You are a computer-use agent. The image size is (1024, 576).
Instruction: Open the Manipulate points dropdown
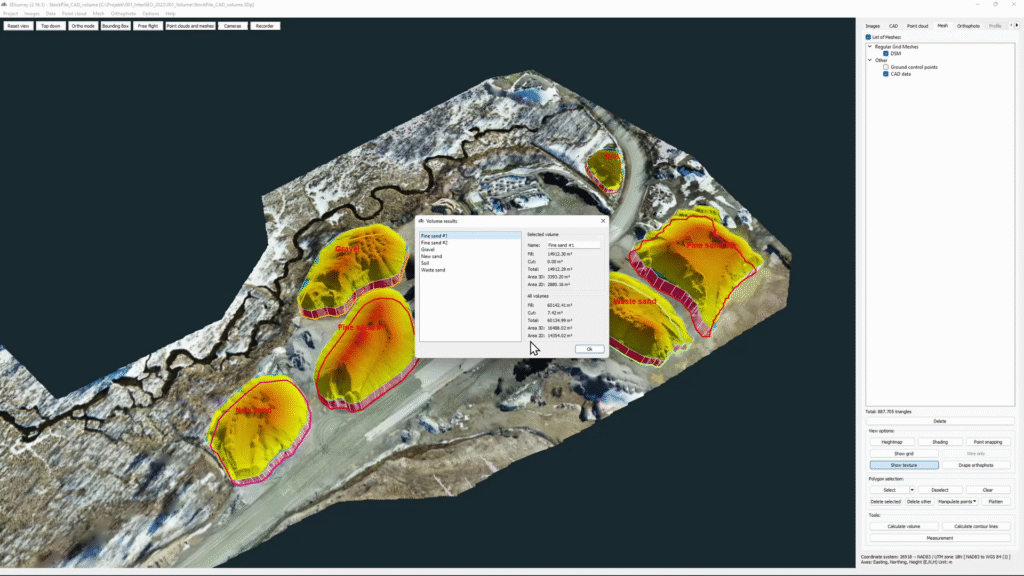tap(957, 502)
